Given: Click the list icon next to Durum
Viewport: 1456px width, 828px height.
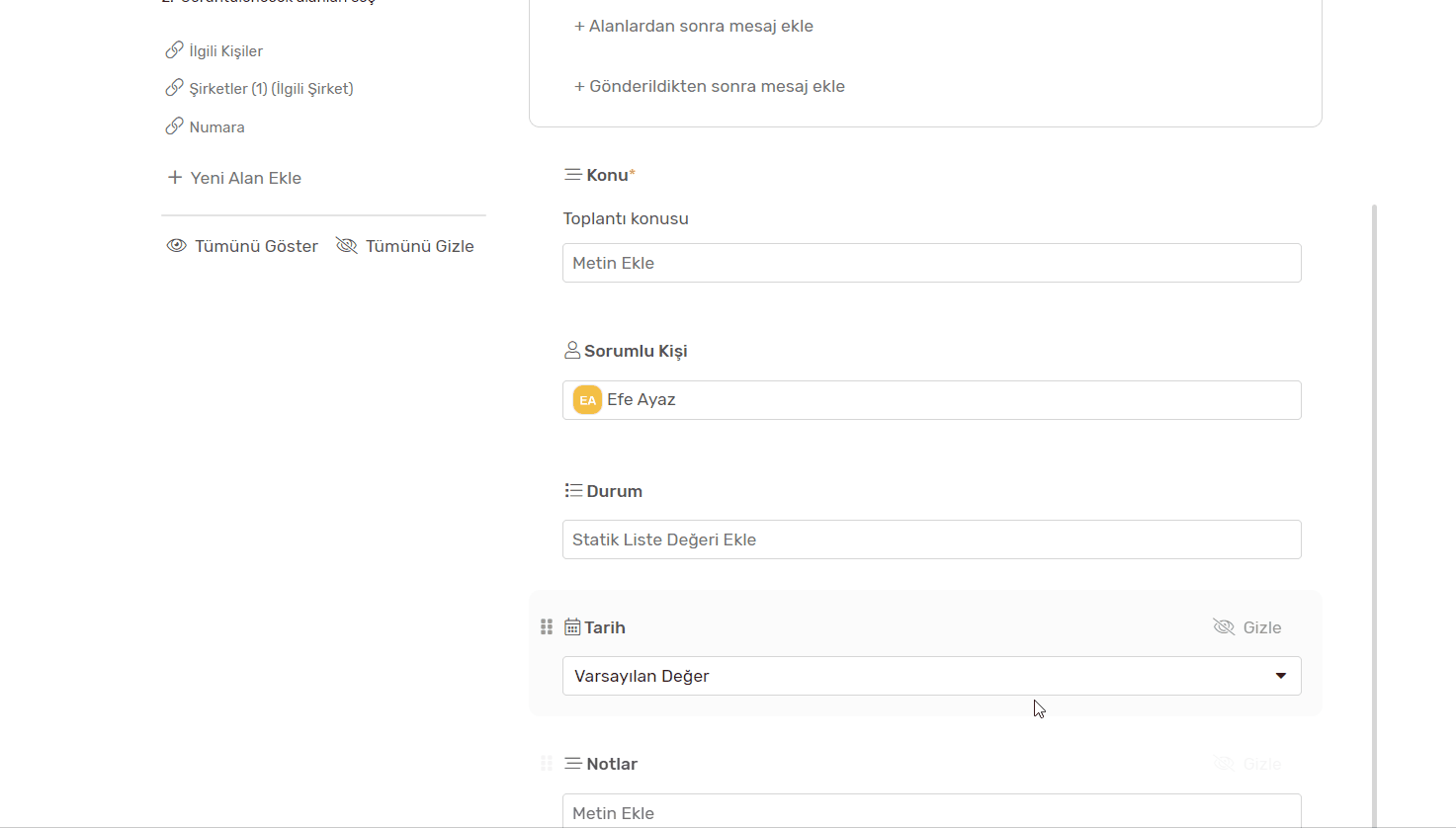Looking at the screenshot, I should click(573, 490).
